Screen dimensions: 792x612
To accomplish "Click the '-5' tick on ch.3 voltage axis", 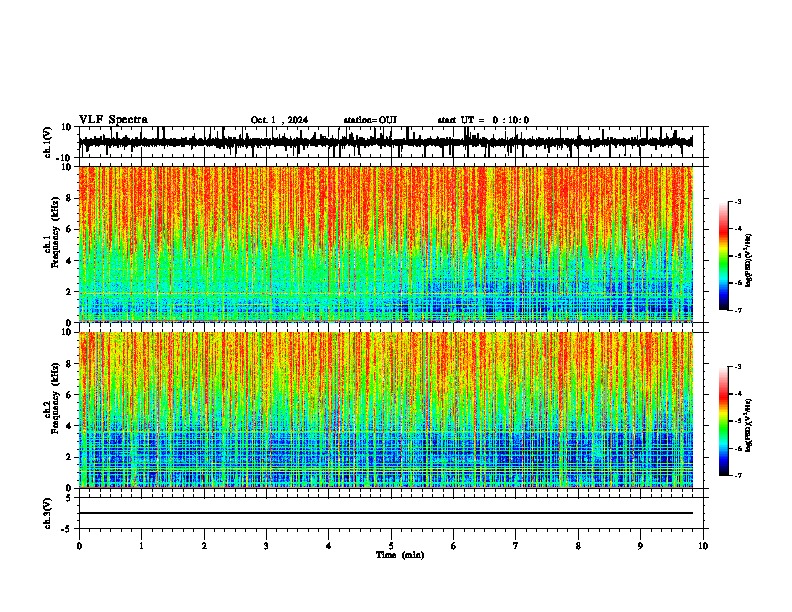I will click(x=67, y=529).
